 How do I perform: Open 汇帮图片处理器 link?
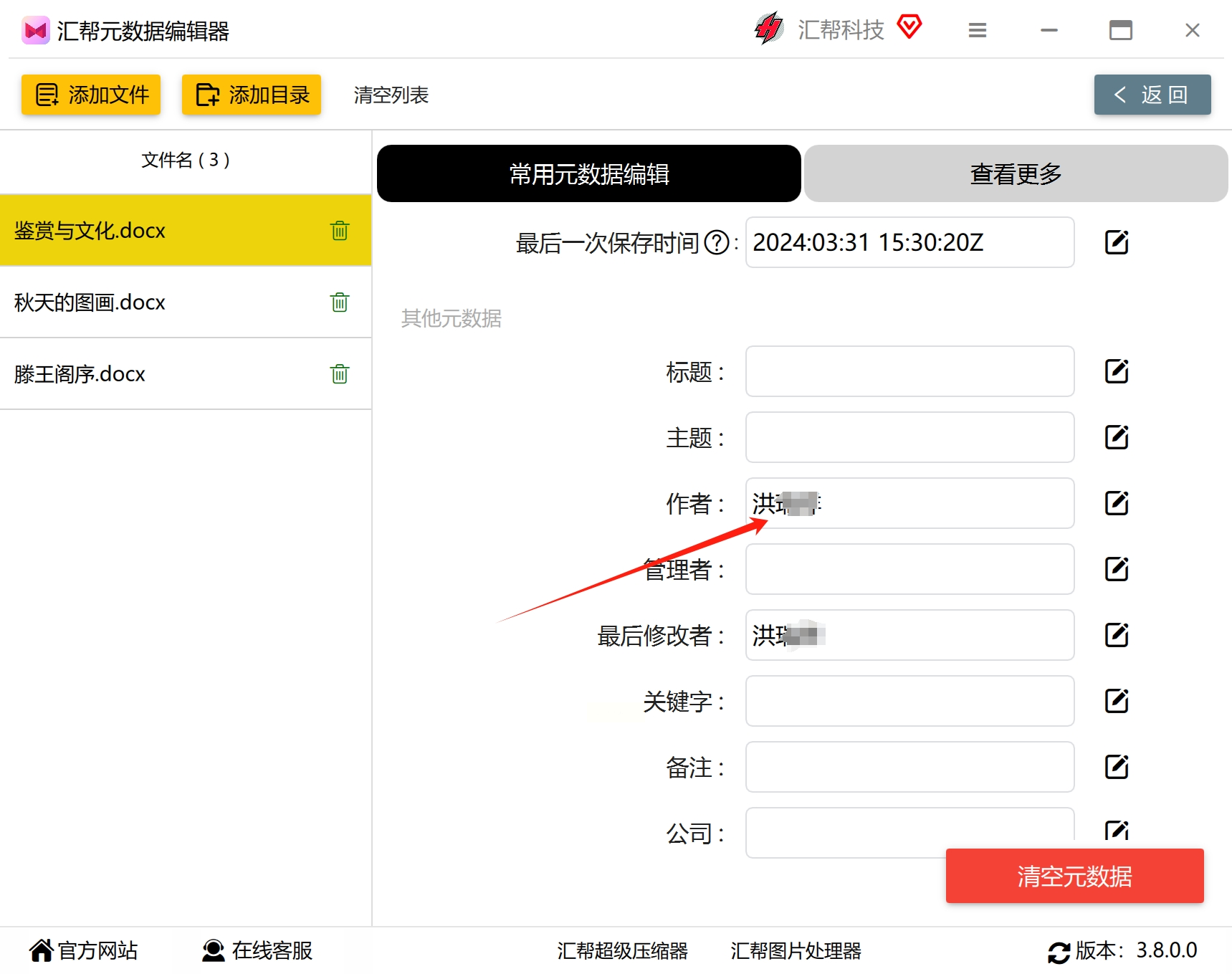pyautogui.click(x=796, y=951)
